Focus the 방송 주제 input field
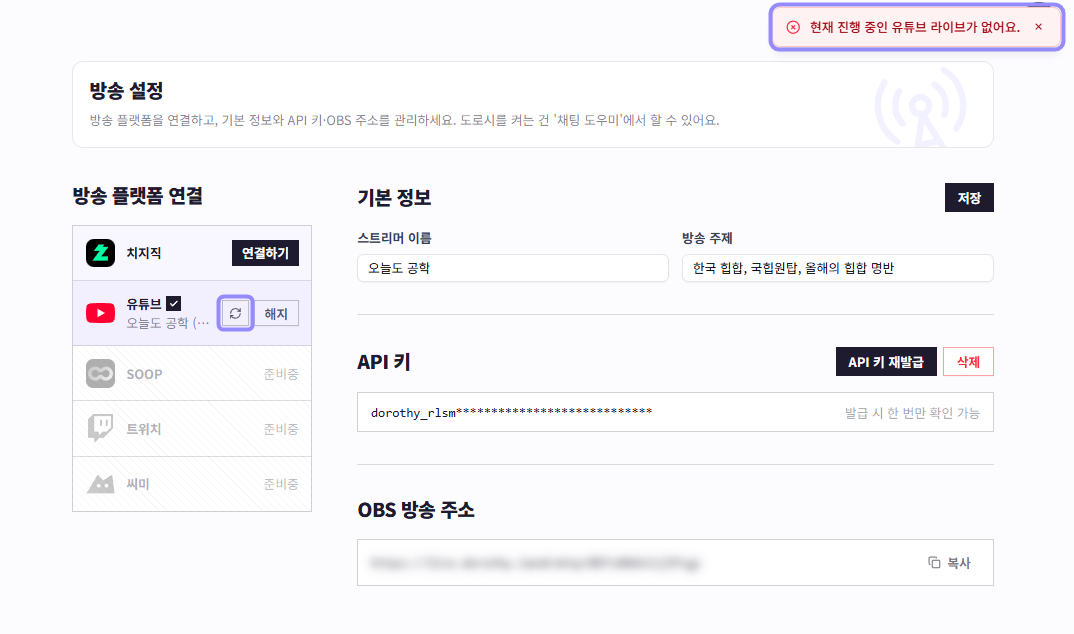 838,268
